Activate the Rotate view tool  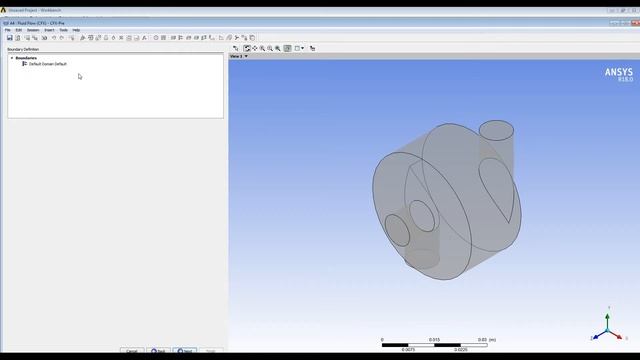[x=247, y=48]
